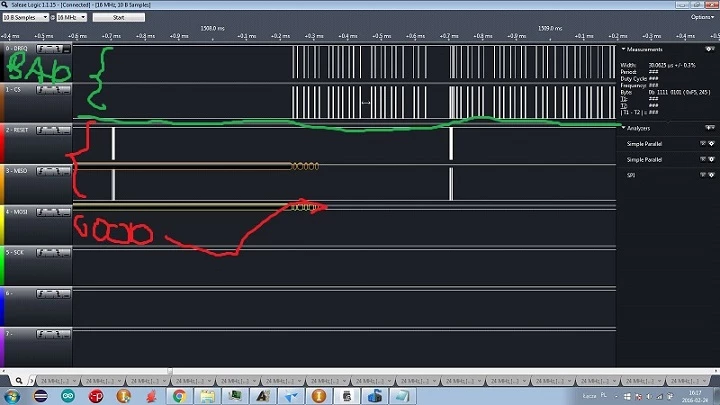This screenshot has height=405, width=720.
Task: Click the horizontal scrollbar right arrow
Action: 717,370
